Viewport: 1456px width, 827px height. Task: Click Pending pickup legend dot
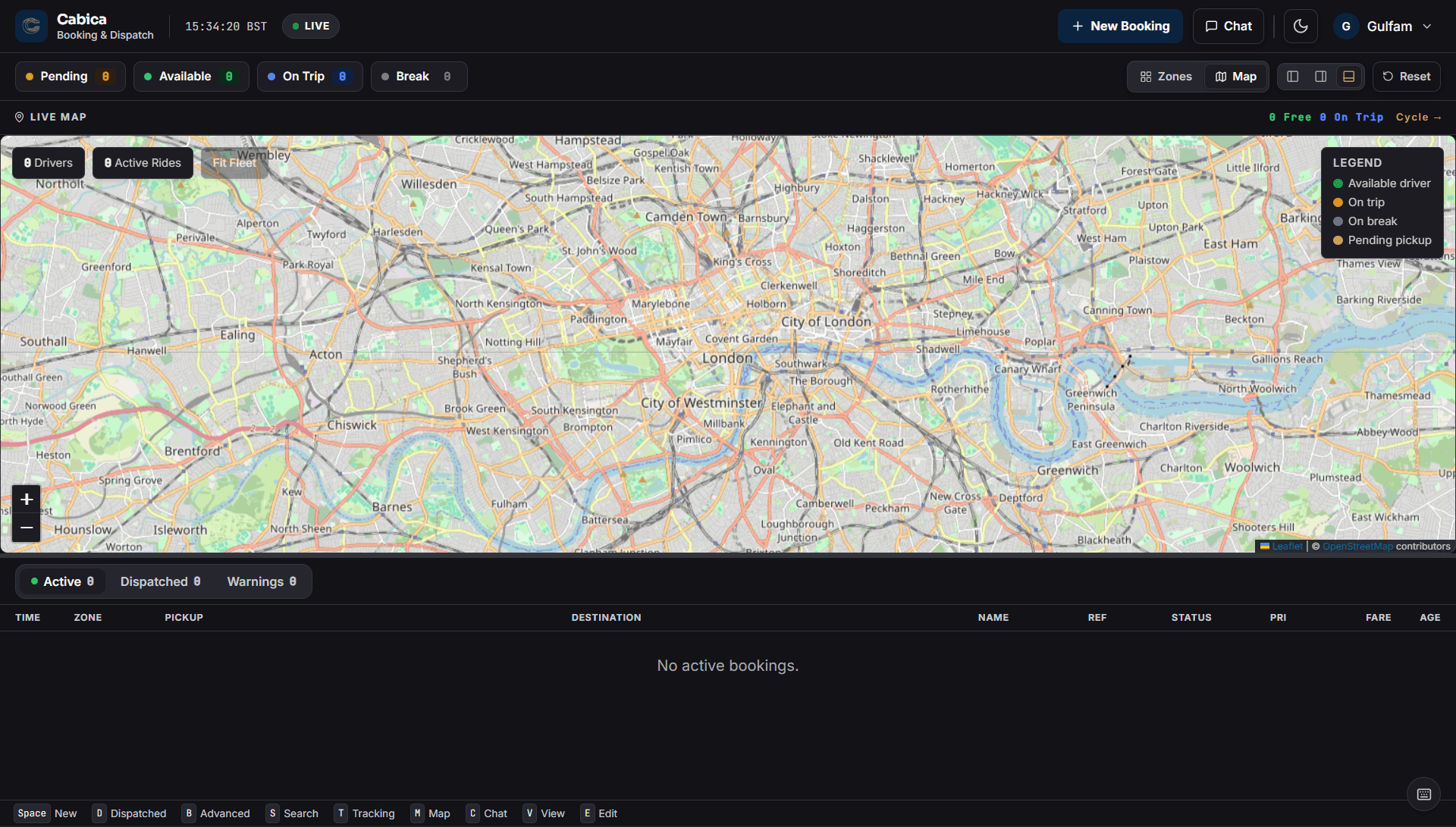[1338, 240]
